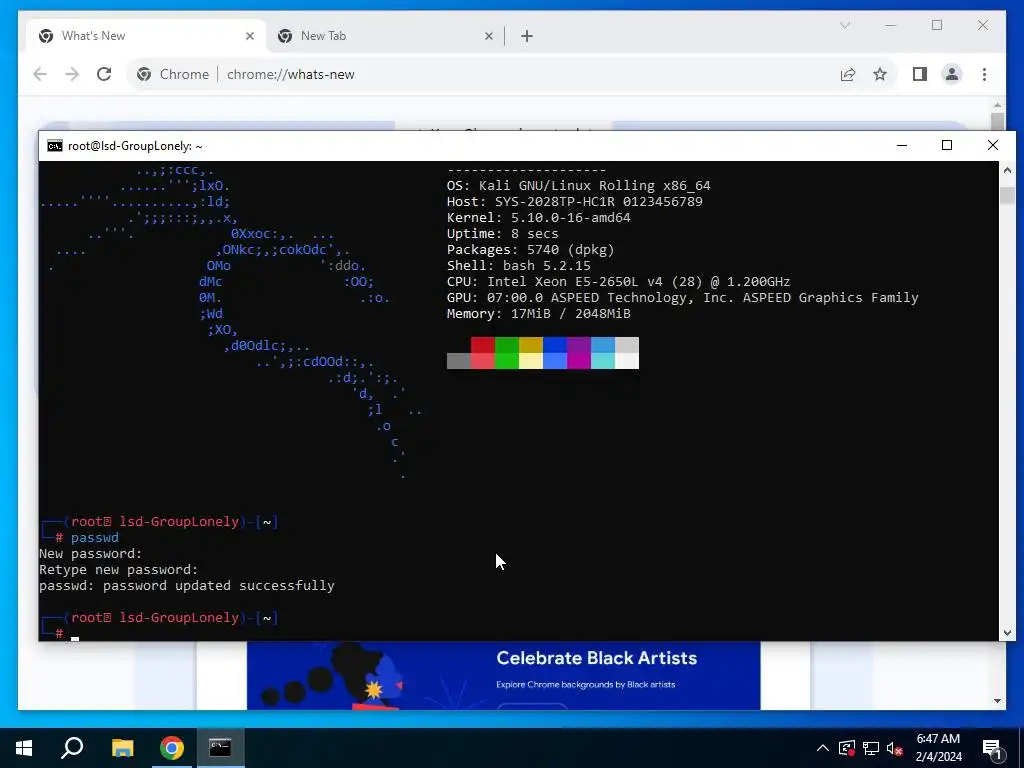
Task: Click security alert tray icon
Action: [x=847, y=748]
